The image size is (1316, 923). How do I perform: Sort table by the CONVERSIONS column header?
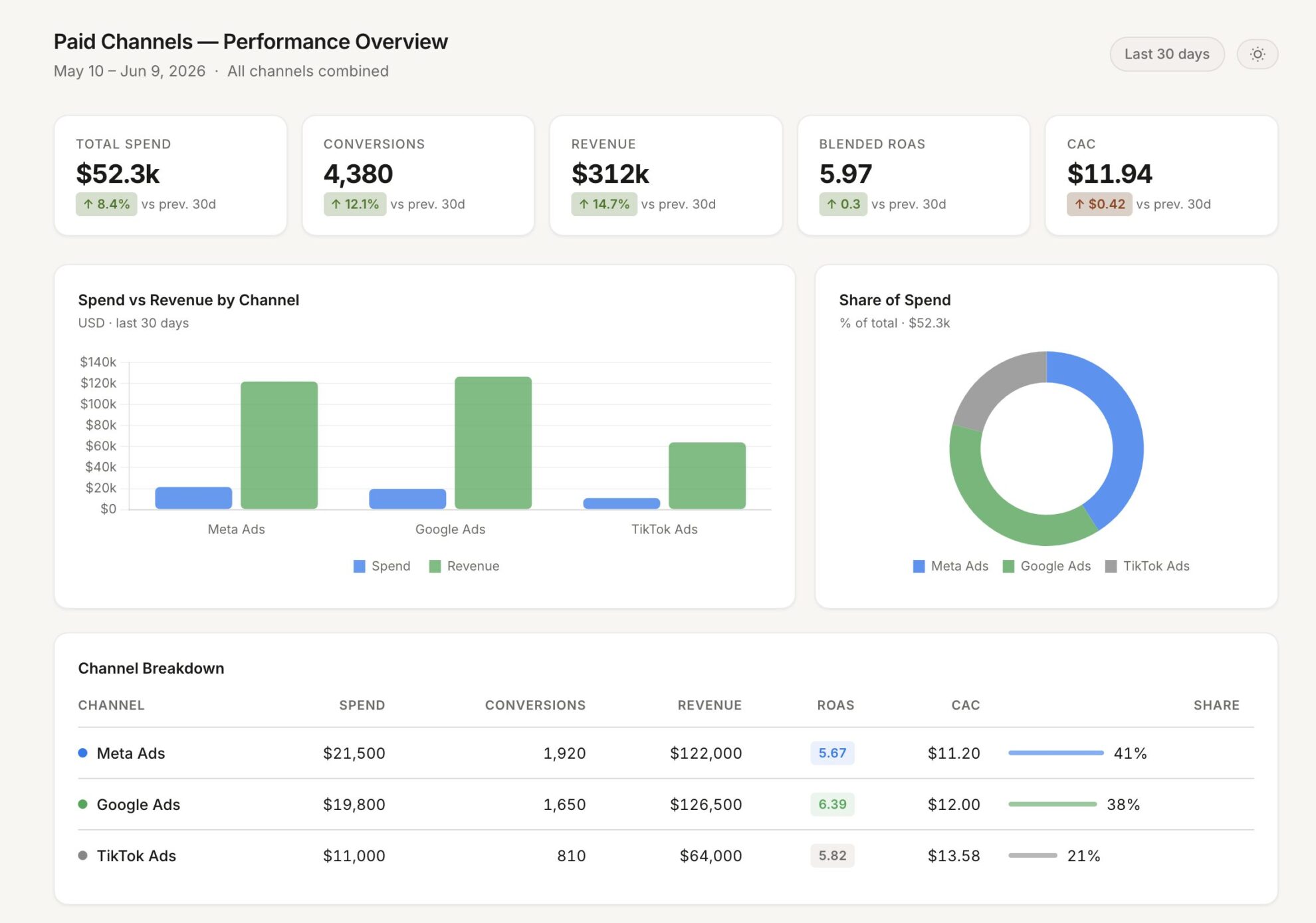point(535,705)
